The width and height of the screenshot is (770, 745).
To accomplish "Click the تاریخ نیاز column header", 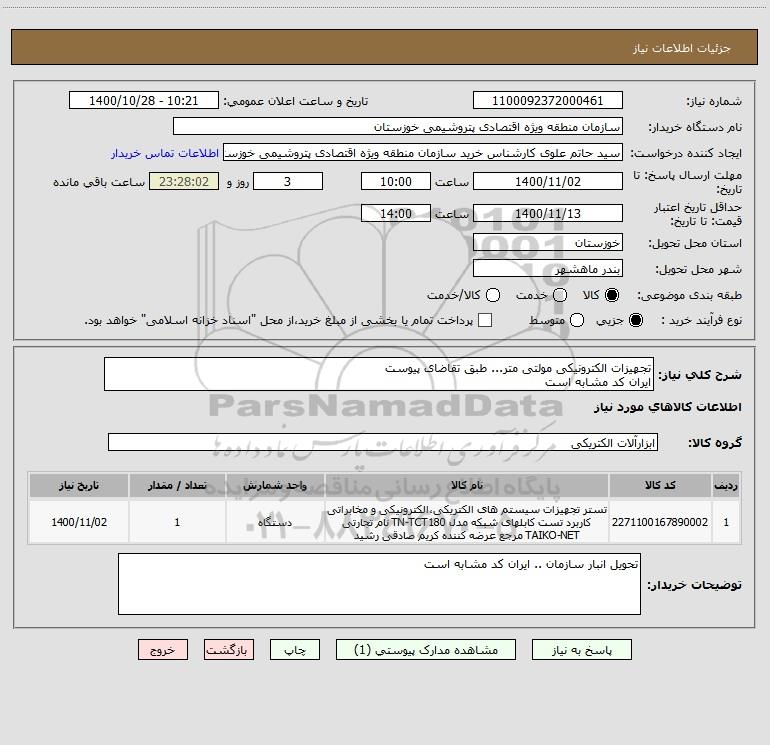I will coord(79,485).
